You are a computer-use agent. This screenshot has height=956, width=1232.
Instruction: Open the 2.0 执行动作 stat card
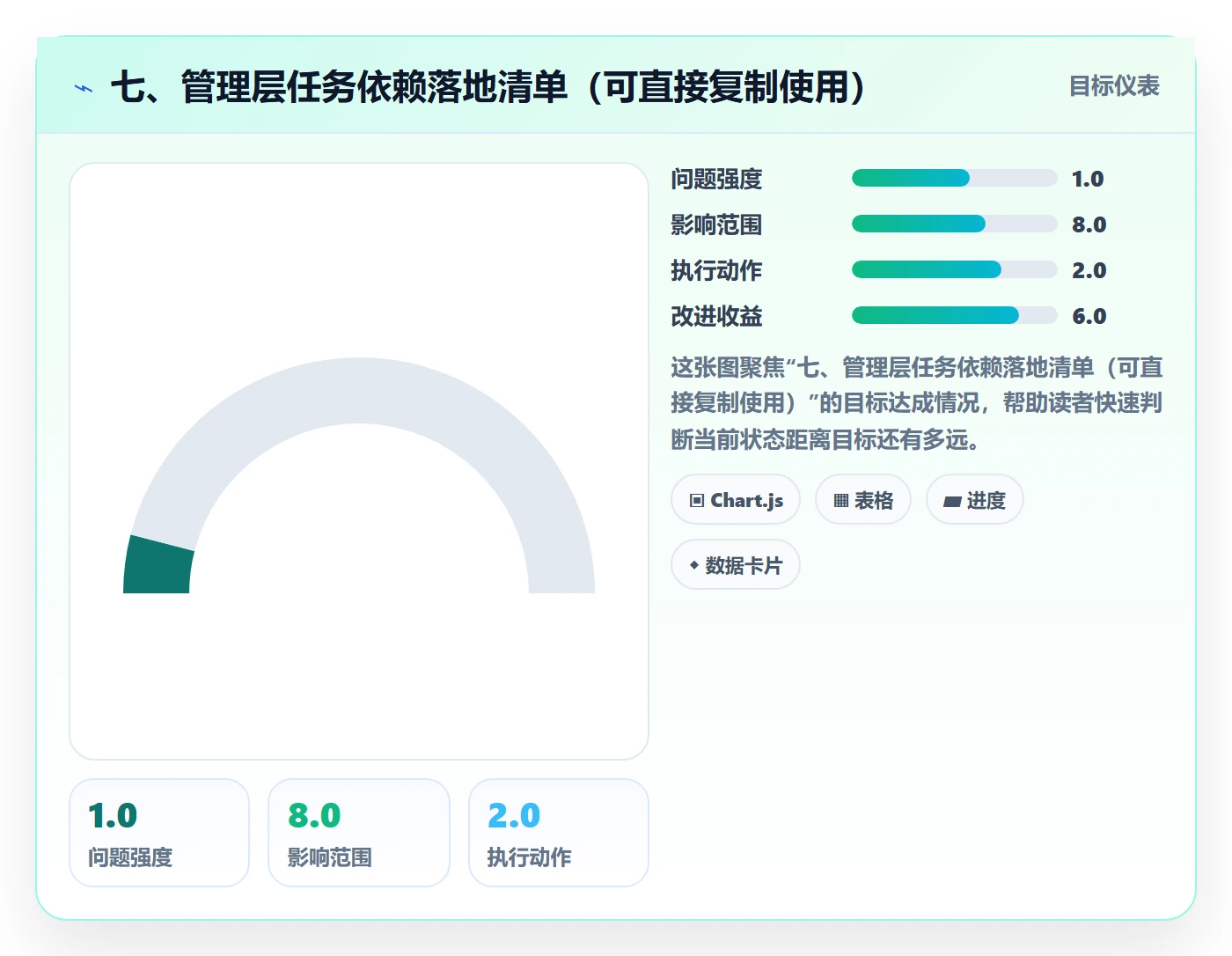[x=559, y=833]
